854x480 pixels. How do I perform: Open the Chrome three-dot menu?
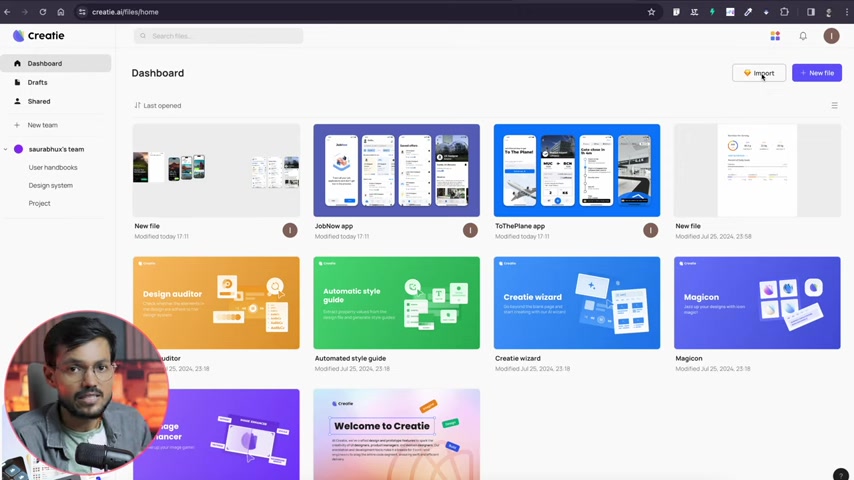click(847, 12)
